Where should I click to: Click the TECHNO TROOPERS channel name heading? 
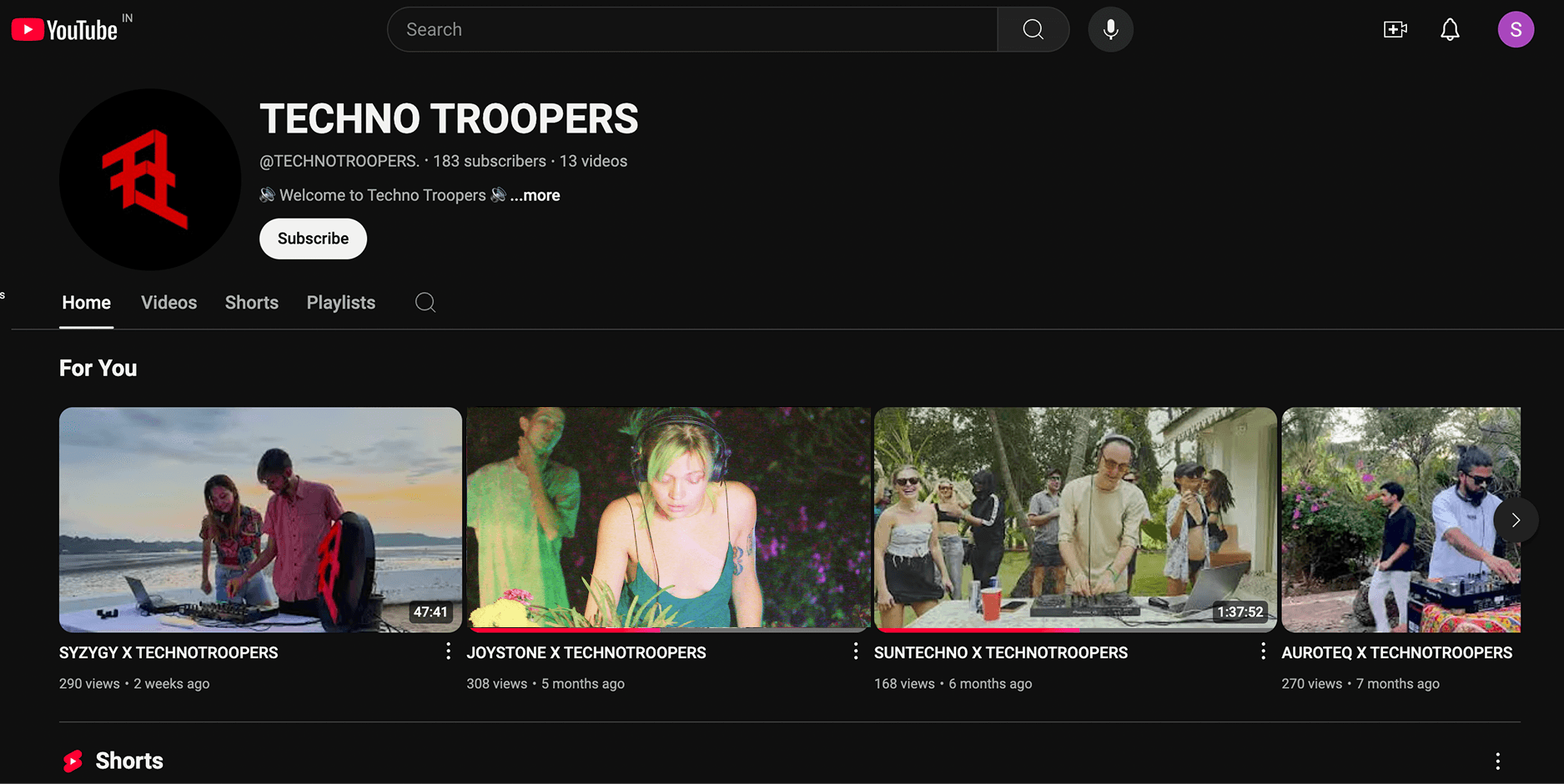click(x=449, y=118)
